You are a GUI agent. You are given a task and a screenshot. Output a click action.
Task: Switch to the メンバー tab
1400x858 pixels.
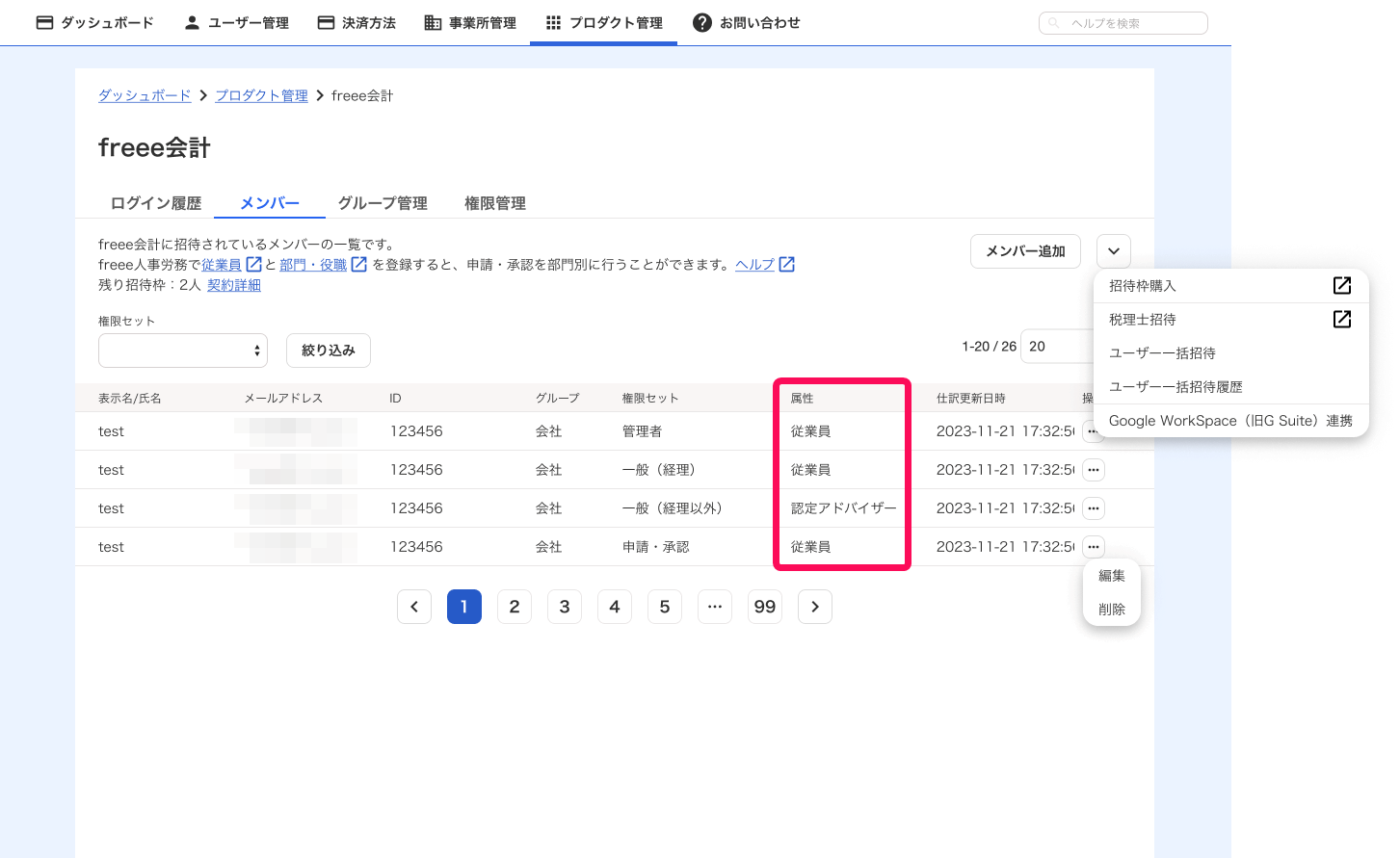[270, 203]
